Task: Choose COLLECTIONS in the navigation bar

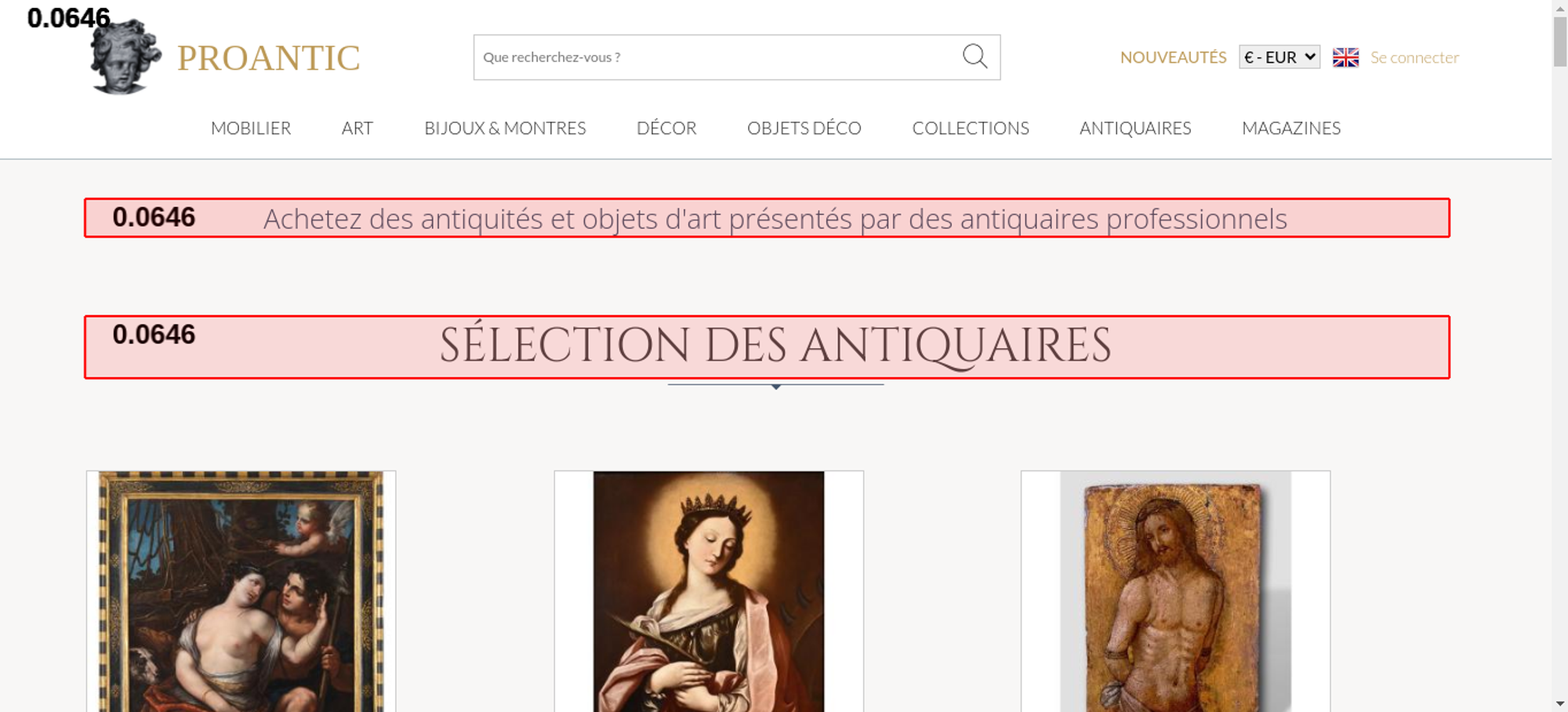Action: click(971, 128)
